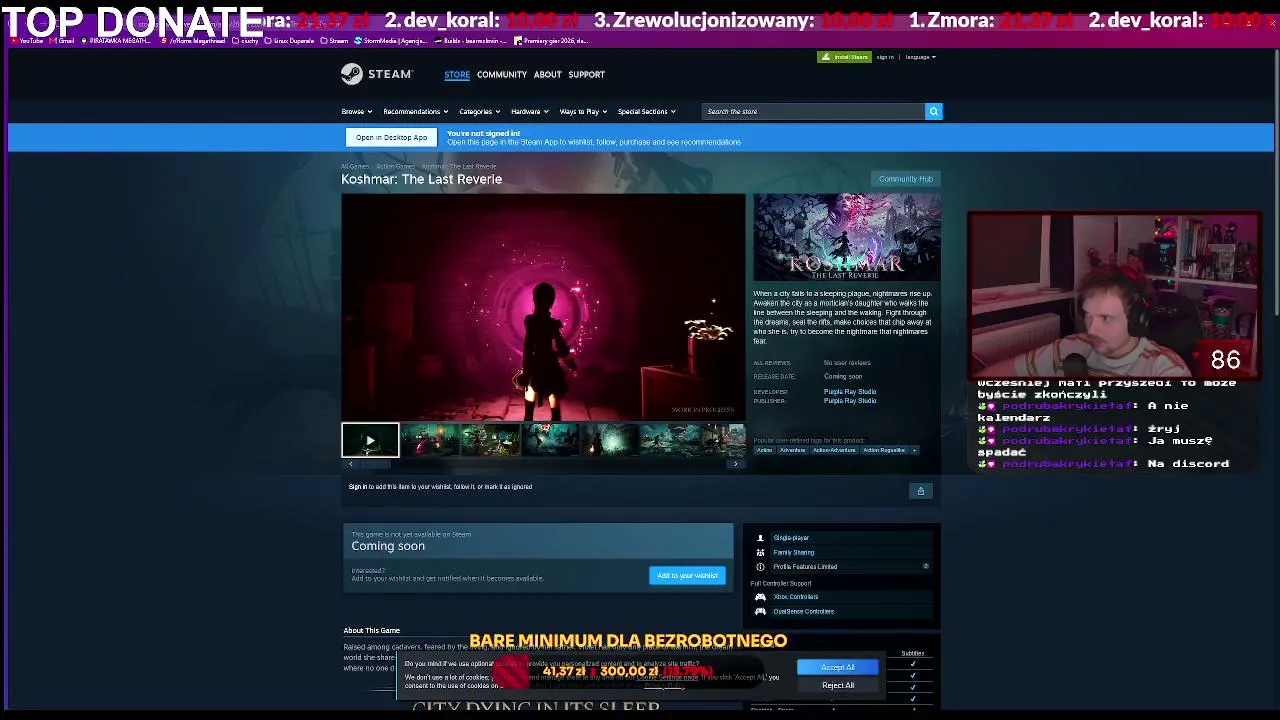Click the DualSense Controllers gamepad icon
This screenshot has height=720, width=1280.
tap(760, 611)
